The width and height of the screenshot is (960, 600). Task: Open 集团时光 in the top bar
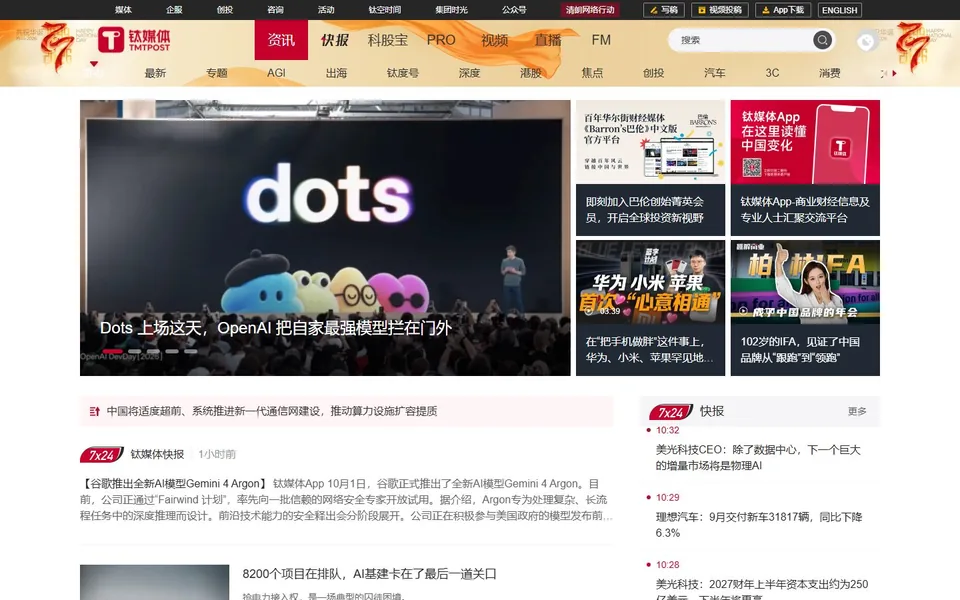pos(451,10)
